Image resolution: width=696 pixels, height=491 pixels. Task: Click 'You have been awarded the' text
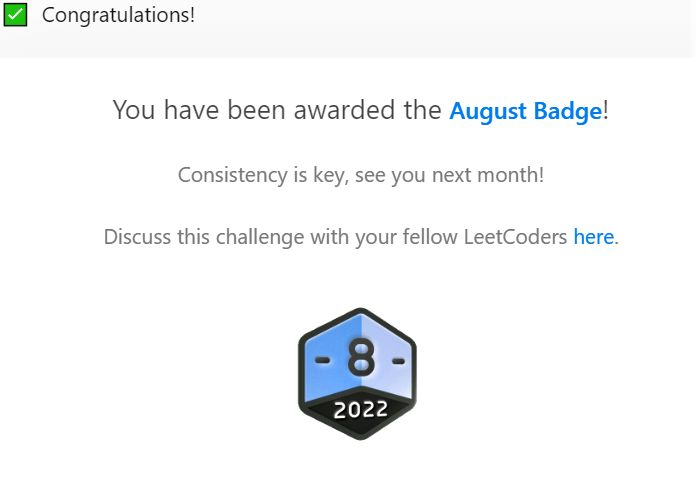coord(277,111)
